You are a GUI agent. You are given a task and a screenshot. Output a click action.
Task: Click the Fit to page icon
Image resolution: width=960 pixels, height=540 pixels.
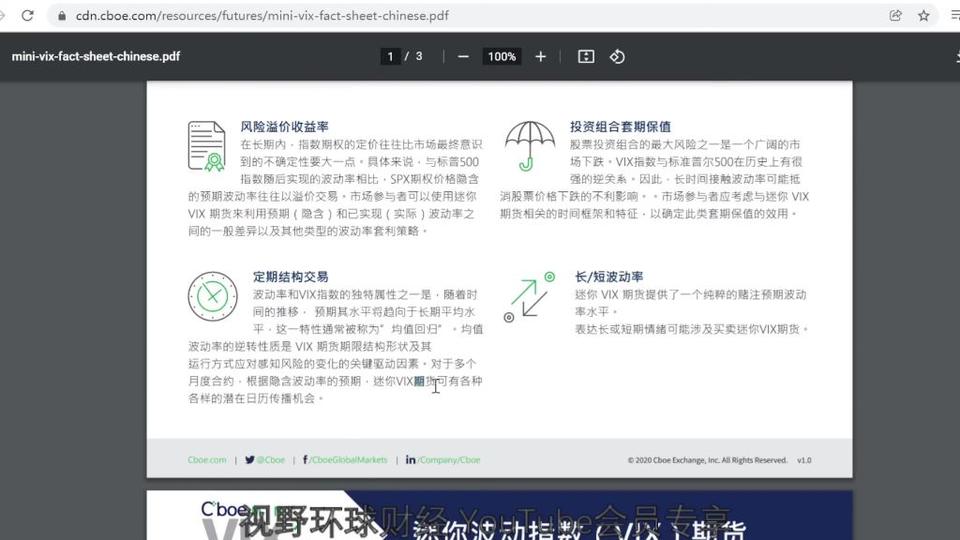click(586, 56)
